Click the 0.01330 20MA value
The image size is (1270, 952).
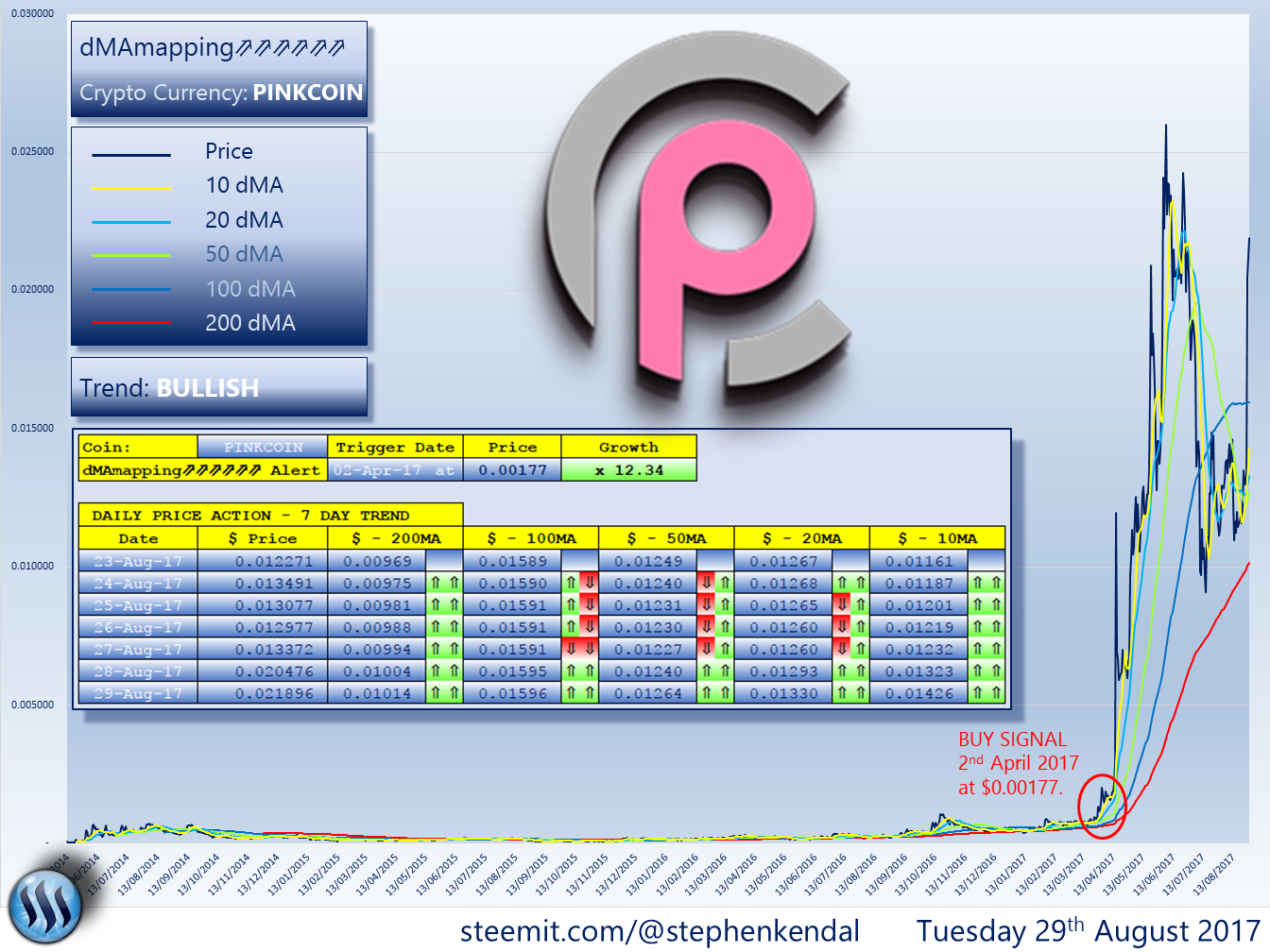point(783,693)
